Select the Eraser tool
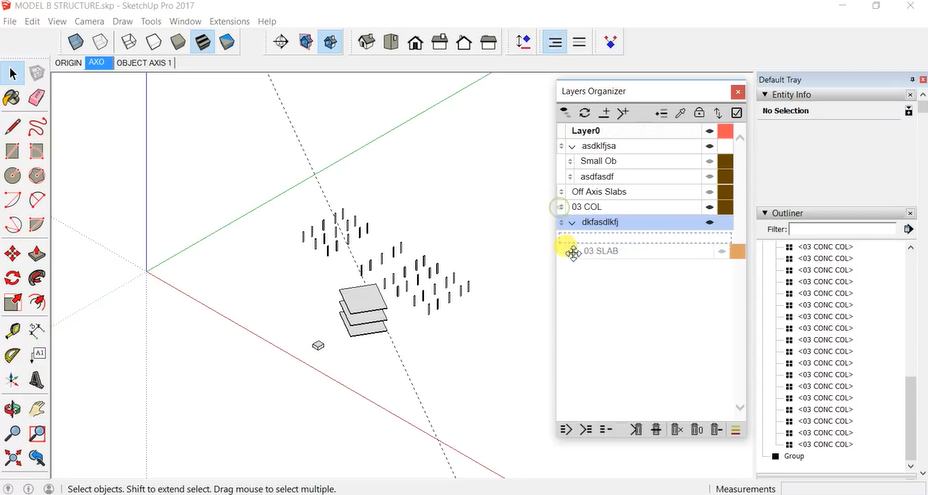The width and height of the screenshot is (928, 495). point(37,98)
